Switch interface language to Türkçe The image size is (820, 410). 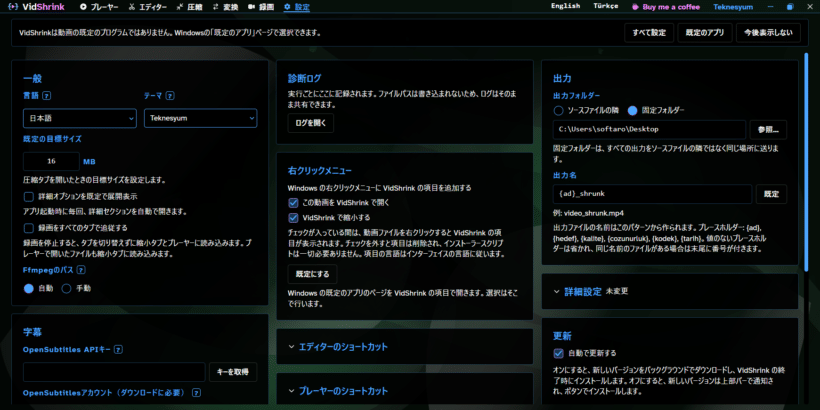click(606, 6)
